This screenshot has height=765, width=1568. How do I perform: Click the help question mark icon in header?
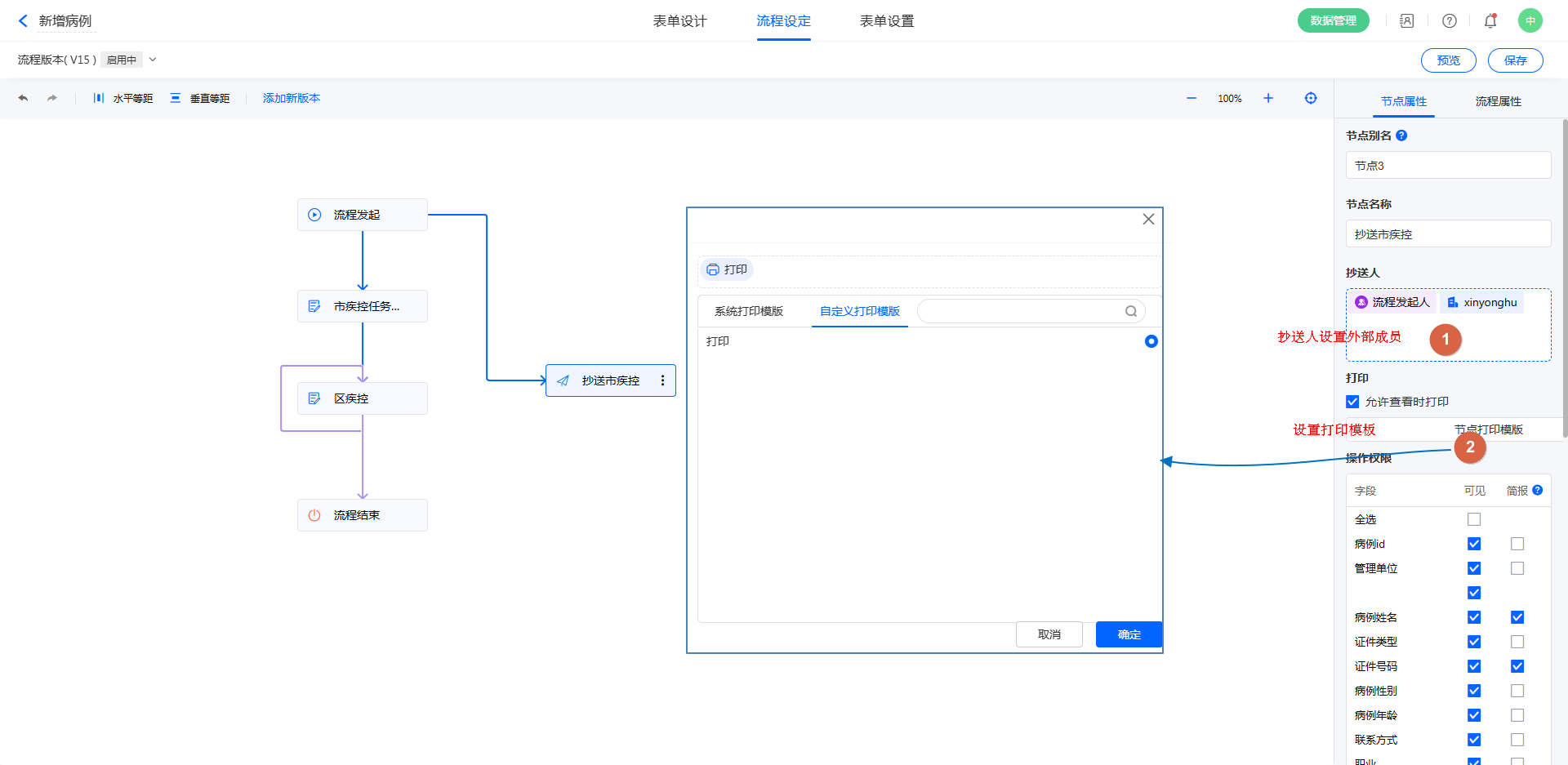point(1450,21)
